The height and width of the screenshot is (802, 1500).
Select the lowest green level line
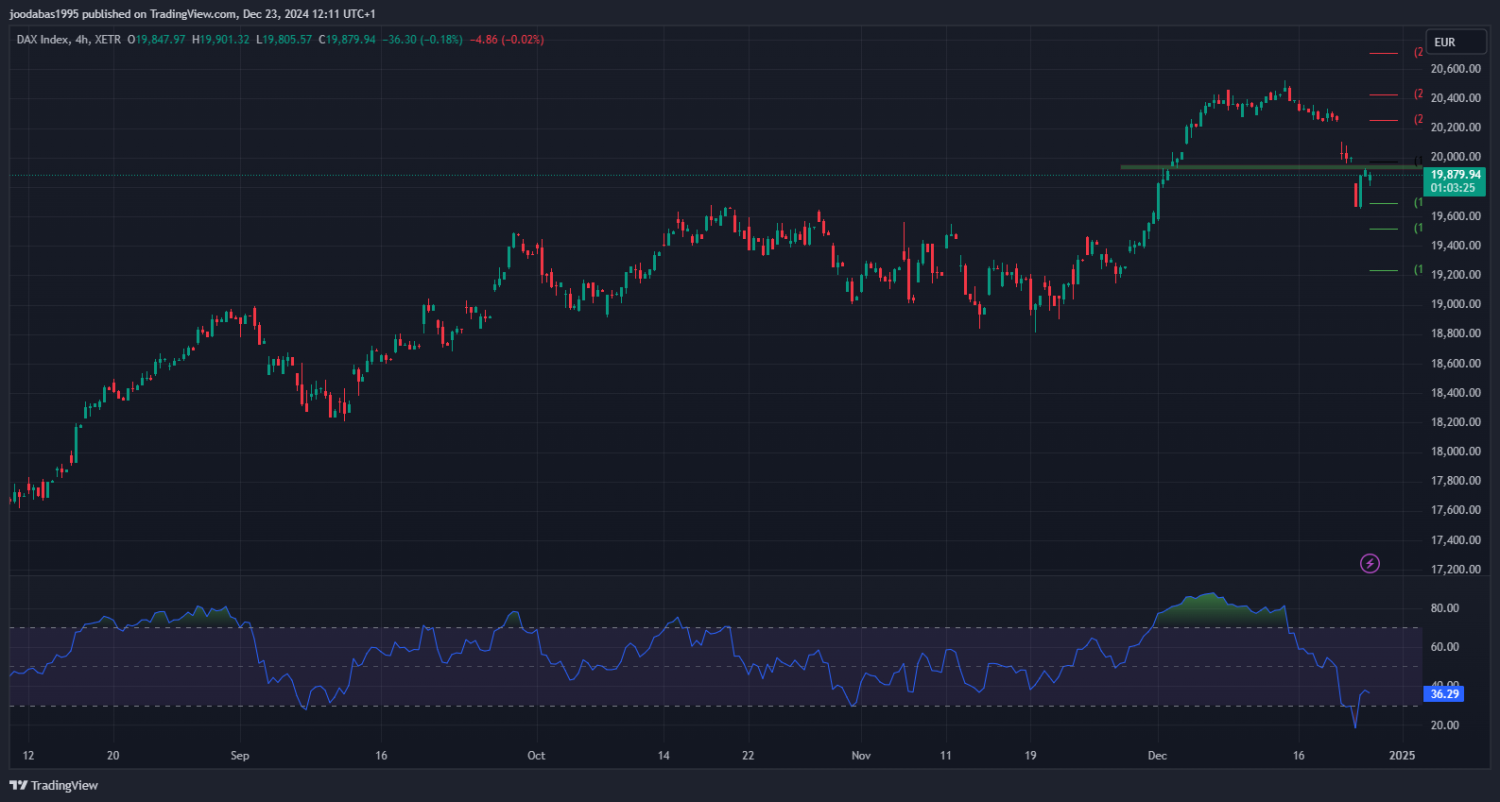(1383, 270)
